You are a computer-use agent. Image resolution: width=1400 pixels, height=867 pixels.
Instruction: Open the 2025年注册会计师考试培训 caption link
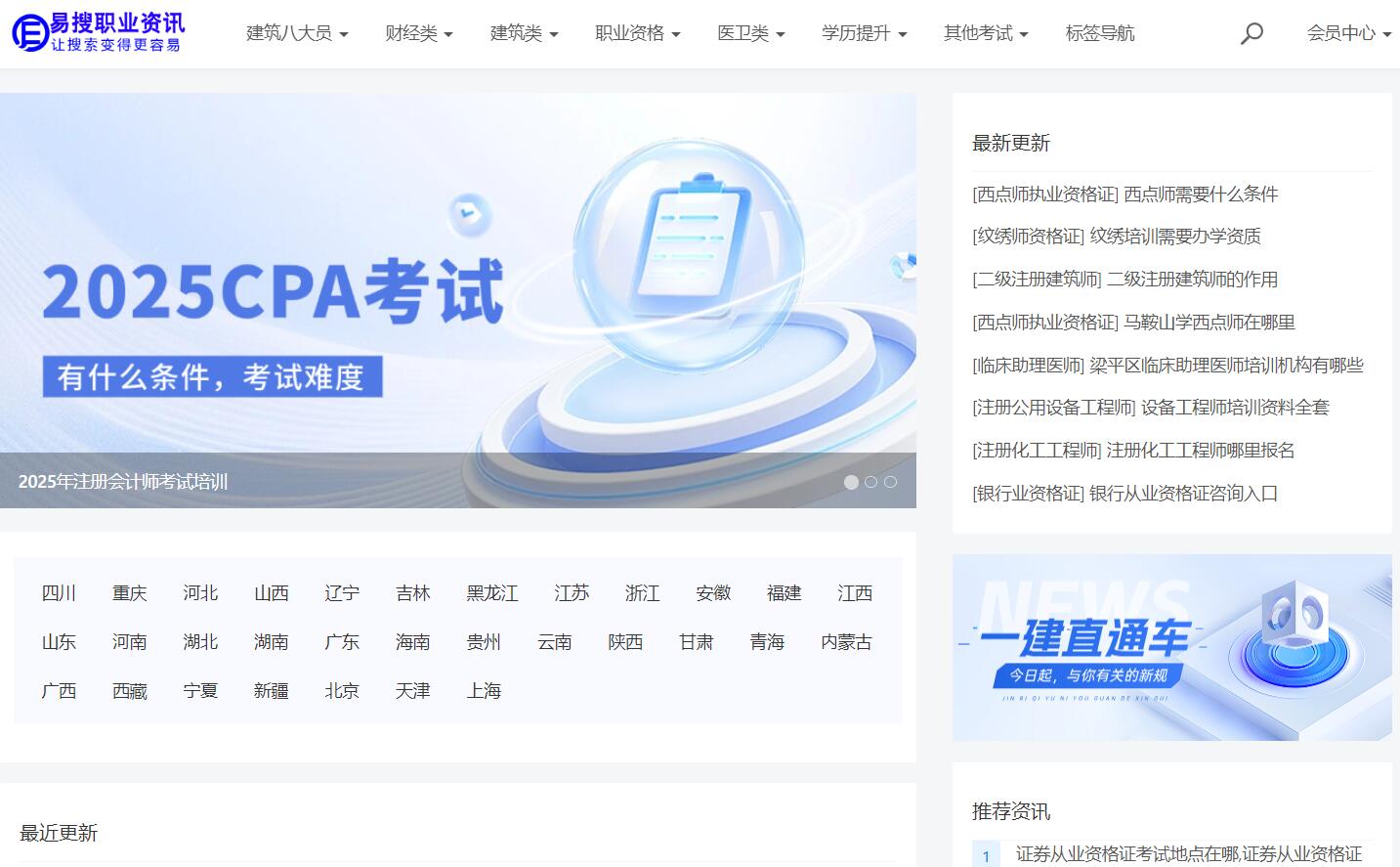pyautogui.click(x=123, y=482)
